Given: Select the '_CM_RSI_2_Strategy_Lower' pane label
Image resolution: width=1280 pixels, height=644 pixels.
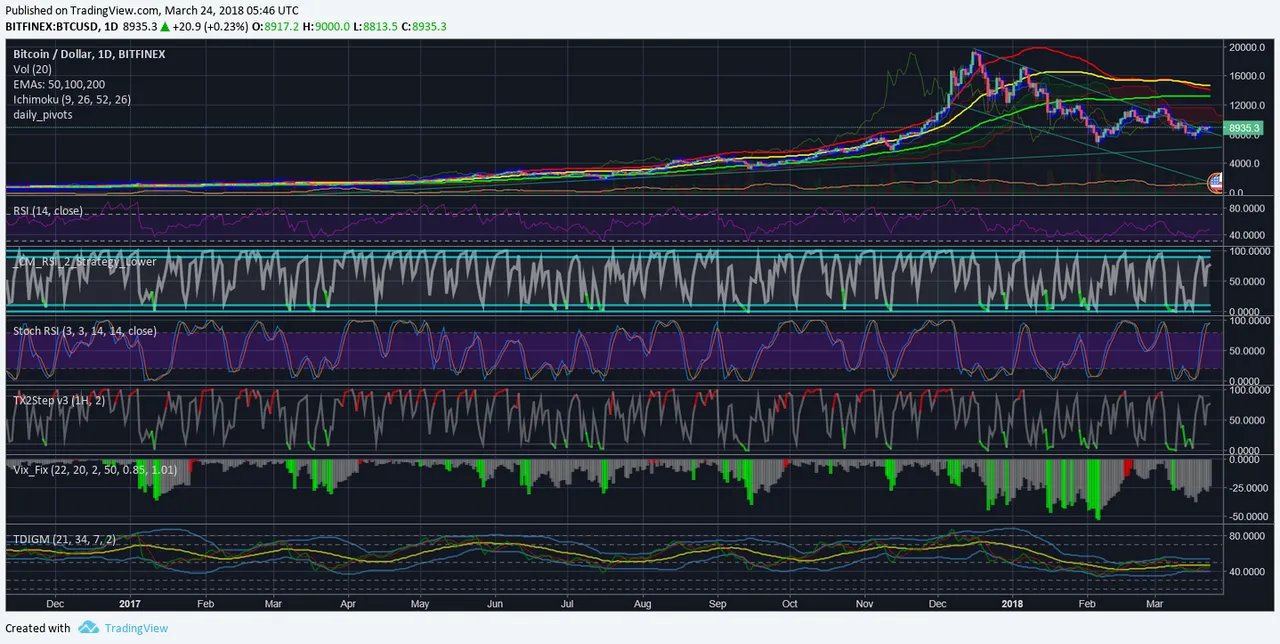Looking at the screenshot, I should tap(85, 263).
